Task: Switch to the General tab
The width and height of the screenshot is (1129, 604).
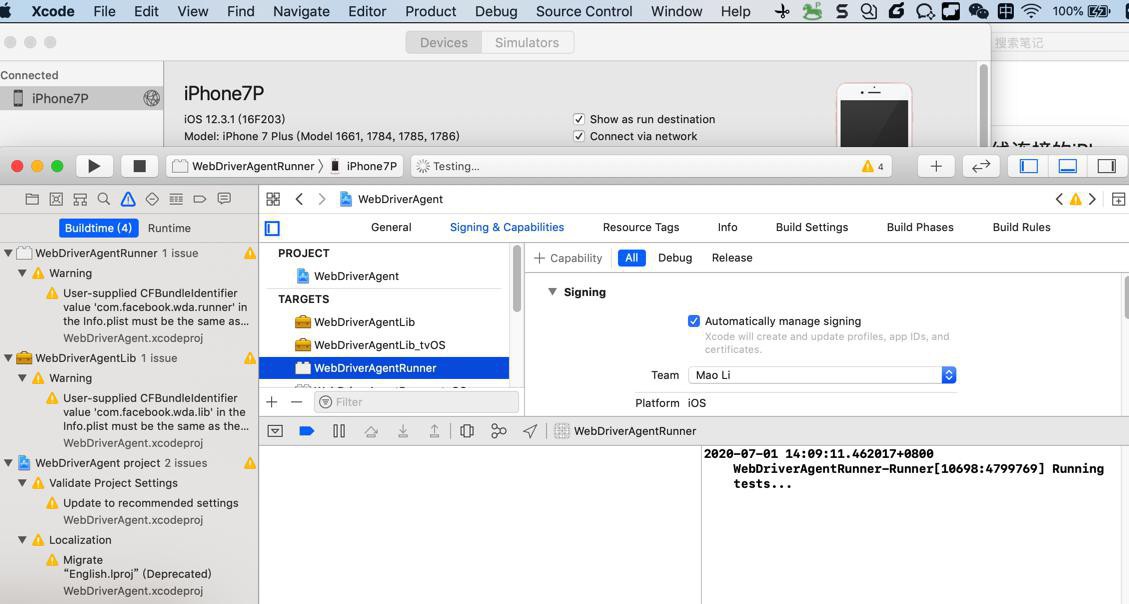Action: [x=391, y=227]
